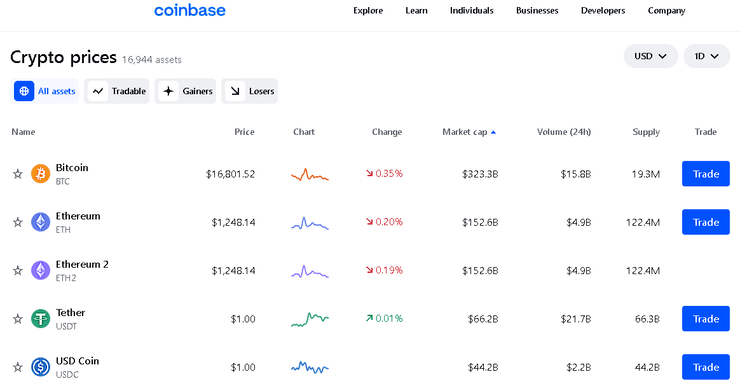Click the Market cap sort arrow
Screen dimensions: 740x388
point(493,132)
